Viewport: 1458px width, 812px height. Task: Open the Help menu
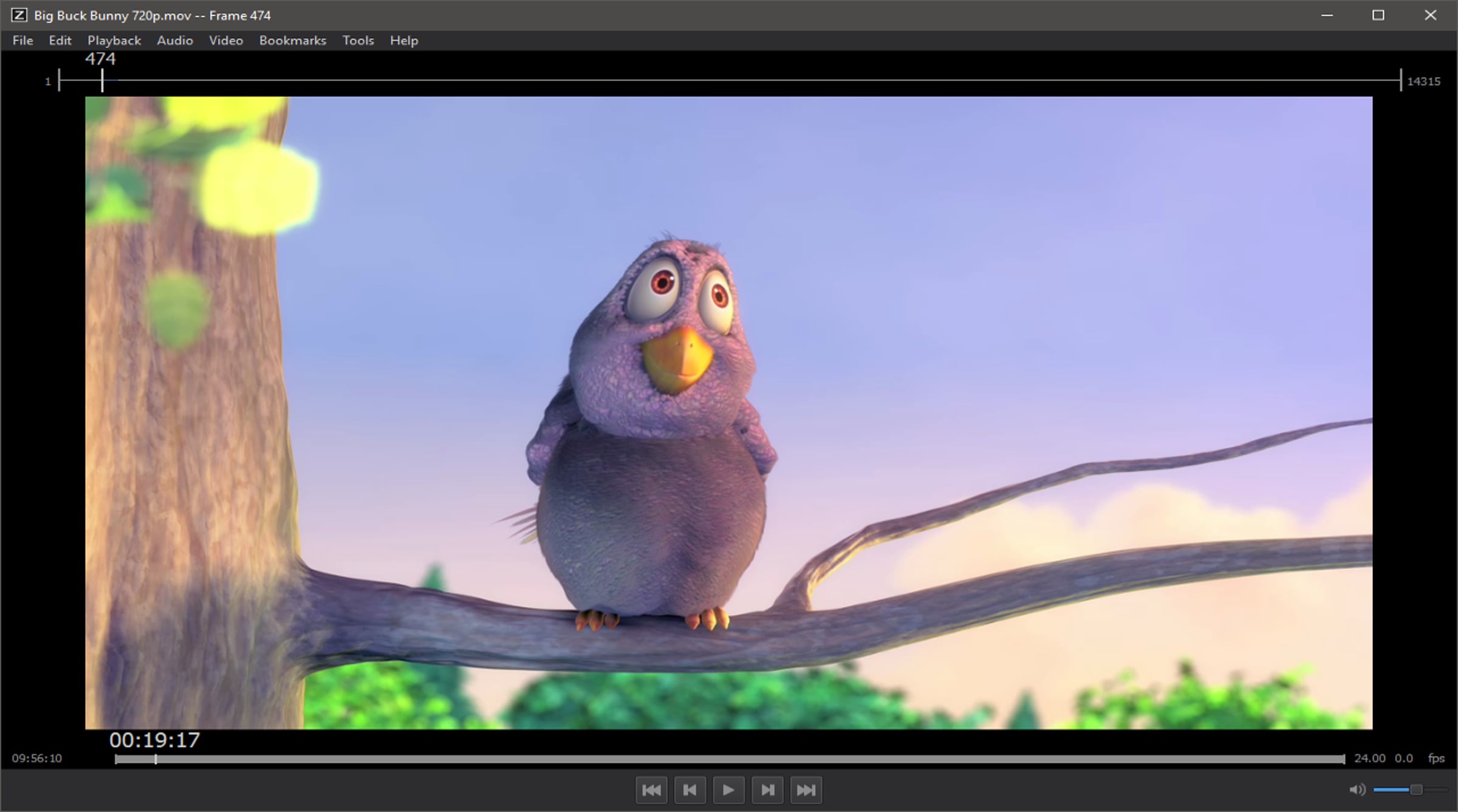coord(404,40)
